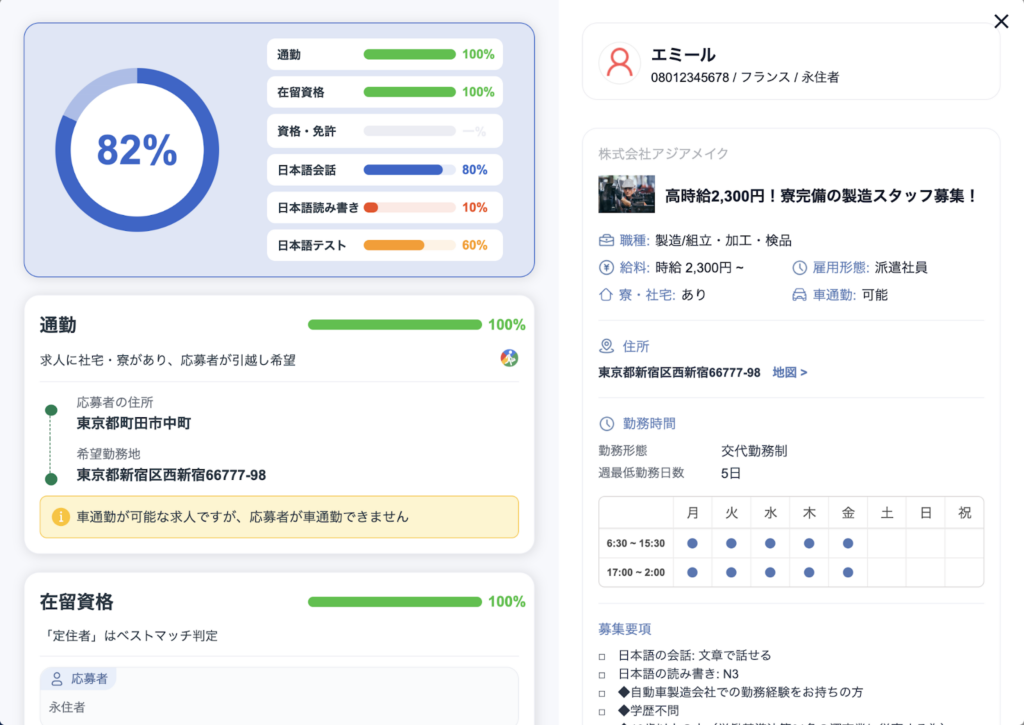Click the address location pin icon
Image resolution: width=1024 pixels, height=725 pixels.
tap(606, 346)
